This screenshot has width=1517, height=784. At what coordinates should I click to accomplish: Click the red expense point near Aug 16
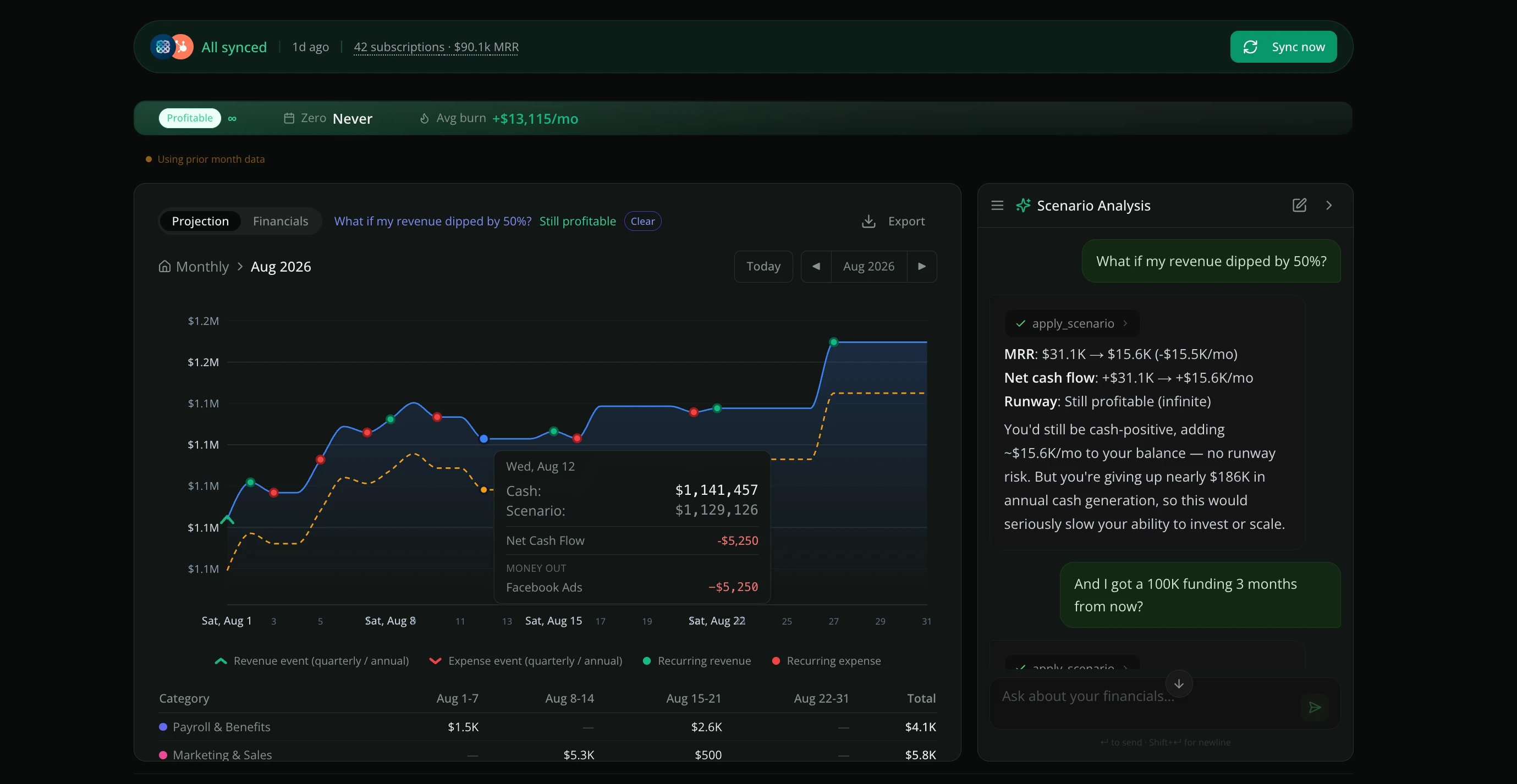[577, 438]
